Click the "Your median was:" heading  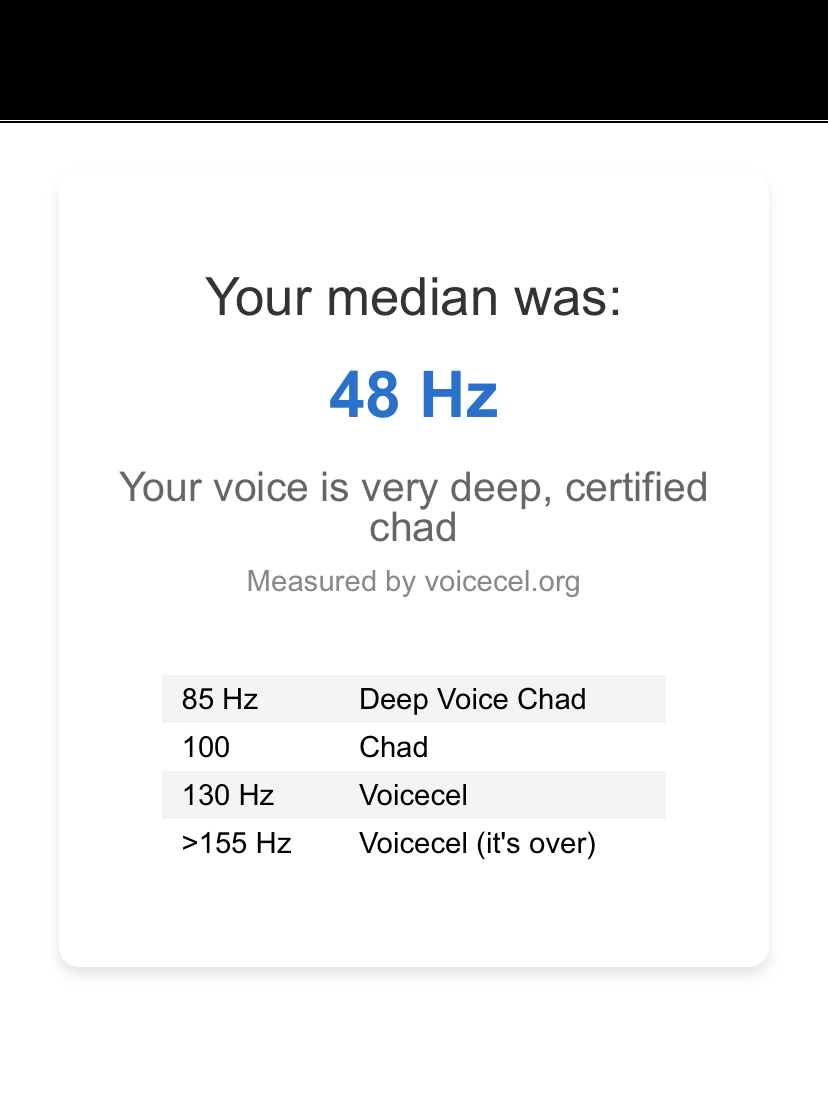coord(413,297)
